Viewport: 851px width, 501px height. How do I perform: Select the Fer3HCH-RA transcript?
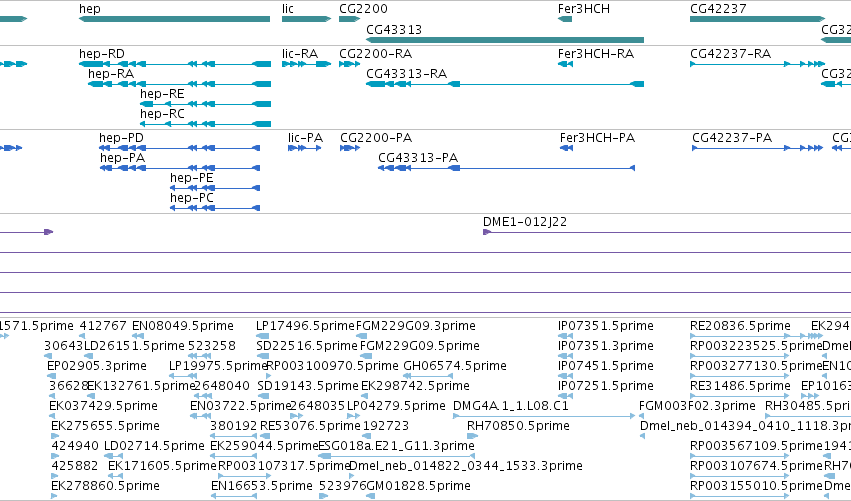(x=565, y=64)
